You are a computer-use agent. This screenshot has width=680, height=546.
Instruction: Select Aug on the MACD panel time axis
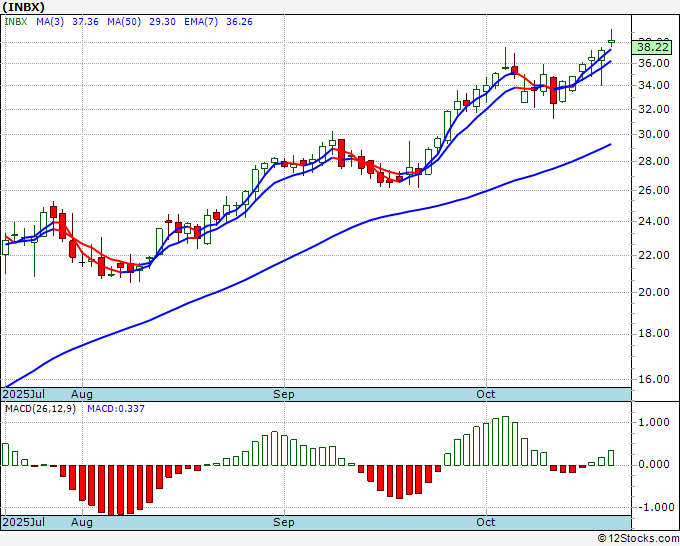pos(82,522)
